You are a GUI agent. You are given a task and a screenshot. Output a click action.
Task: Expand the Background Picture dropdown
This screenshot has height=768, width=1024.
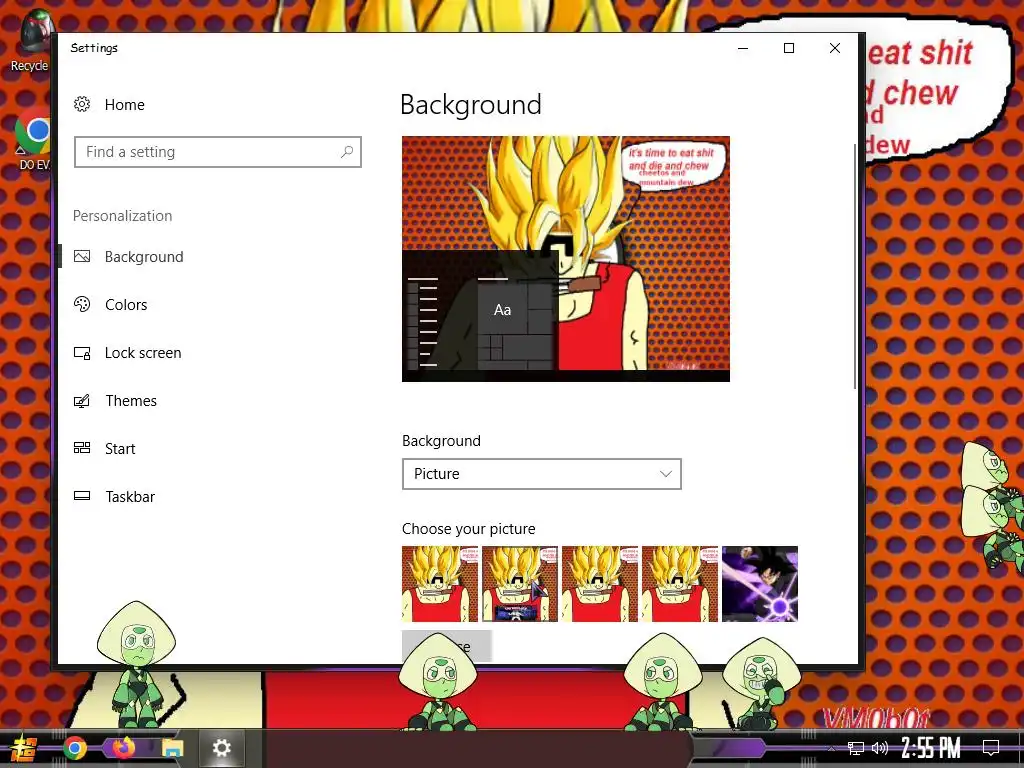(541, 474)
